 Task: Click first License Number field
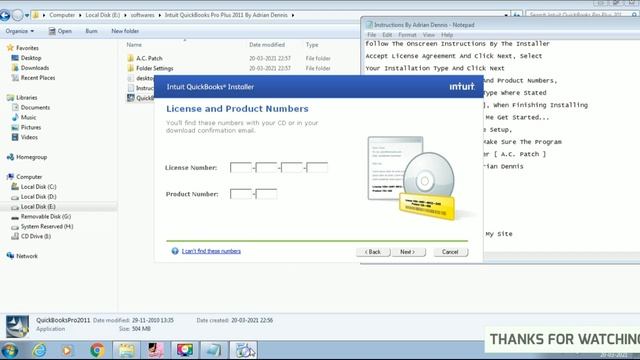(241, 167)
